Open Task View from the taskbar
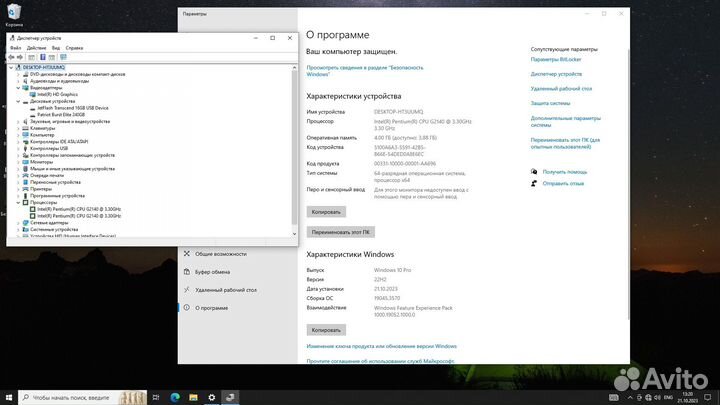The height and width of the screenshot is (405, 720). (x=156, y=397)
